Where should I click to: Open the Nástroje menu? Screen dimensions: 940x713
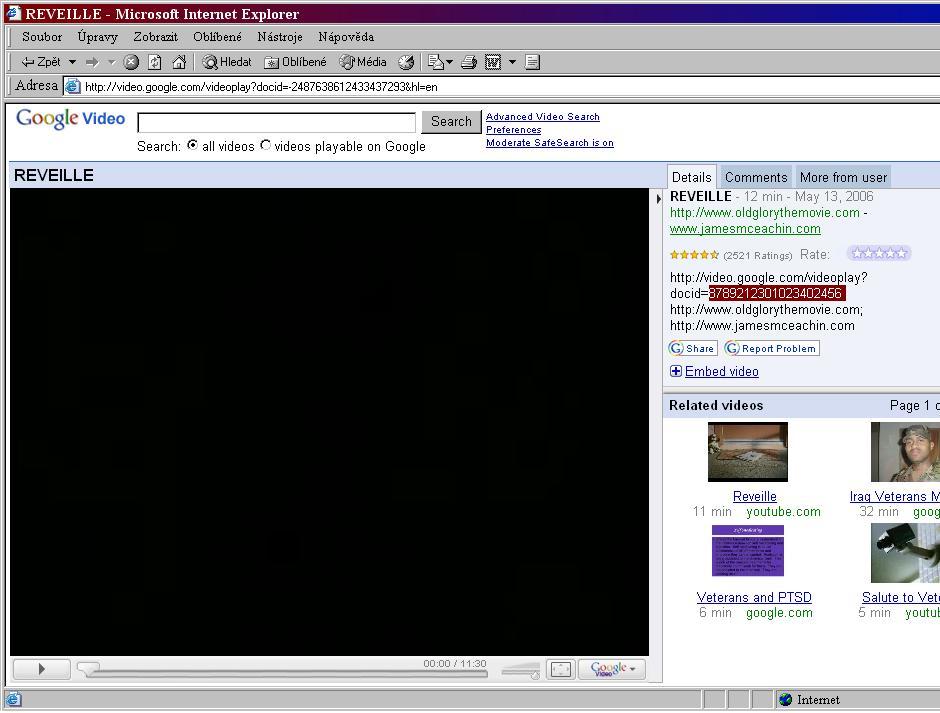coord(279,37)
